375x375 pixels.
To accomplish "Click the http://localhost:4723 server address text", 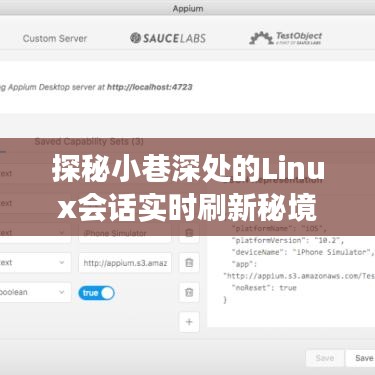I will click(x=150, y=87).
